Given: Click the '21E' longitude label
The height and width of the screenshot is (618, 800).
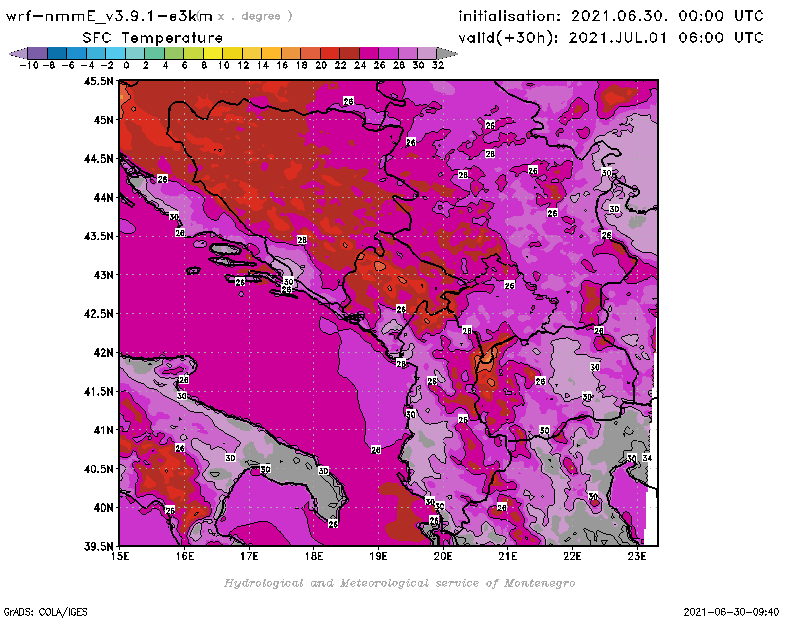Looking at the screenshot, I should (508, 556).
